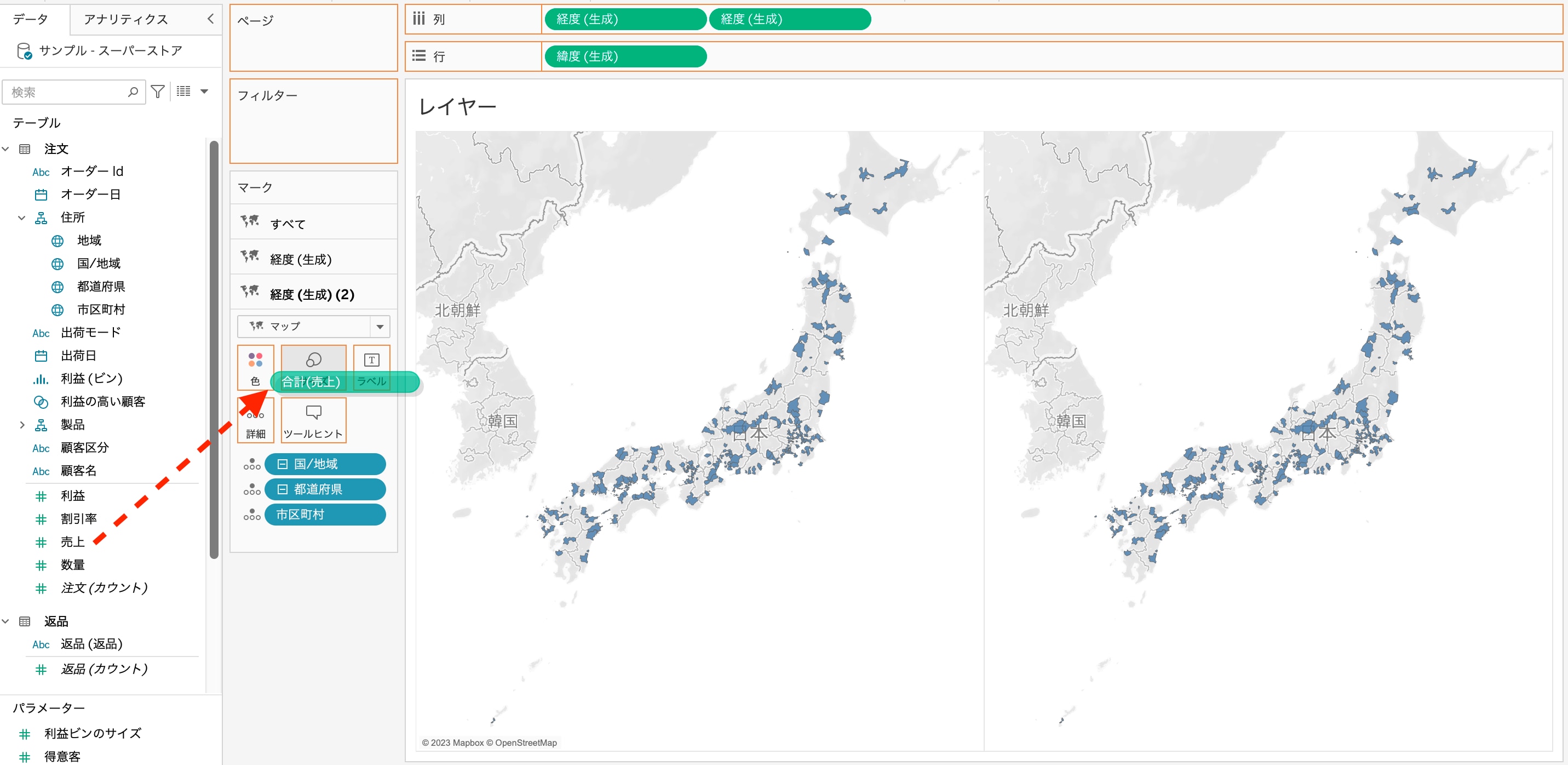Screen dimensions: 1568x765
Task: Select the オーダー Id field
Action: 91,171
